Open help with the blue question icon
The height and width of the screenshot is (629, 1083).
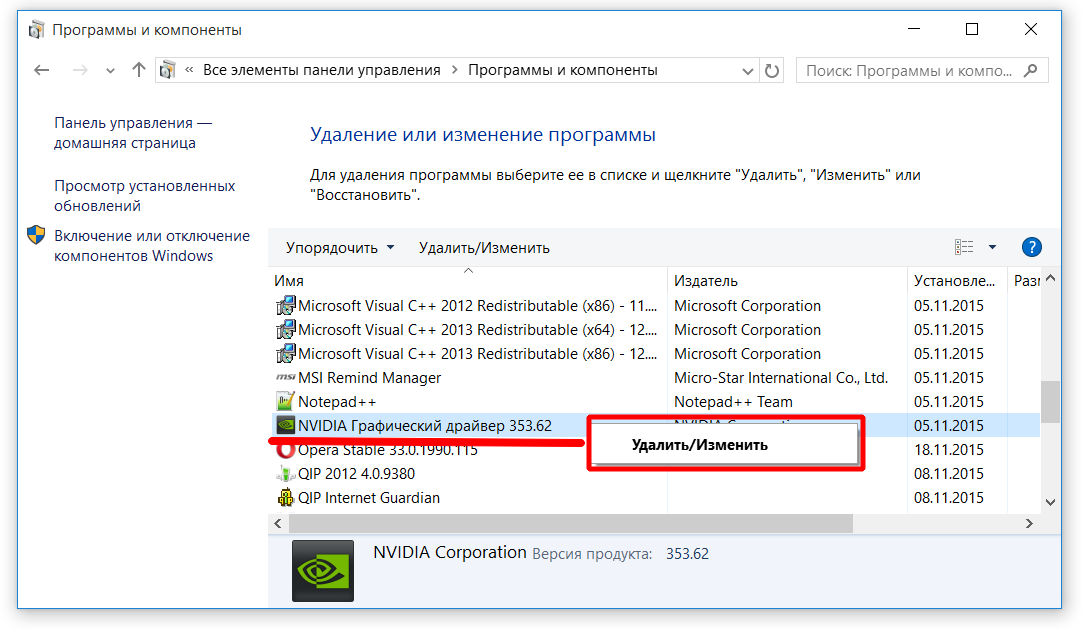pos(1032,248)
